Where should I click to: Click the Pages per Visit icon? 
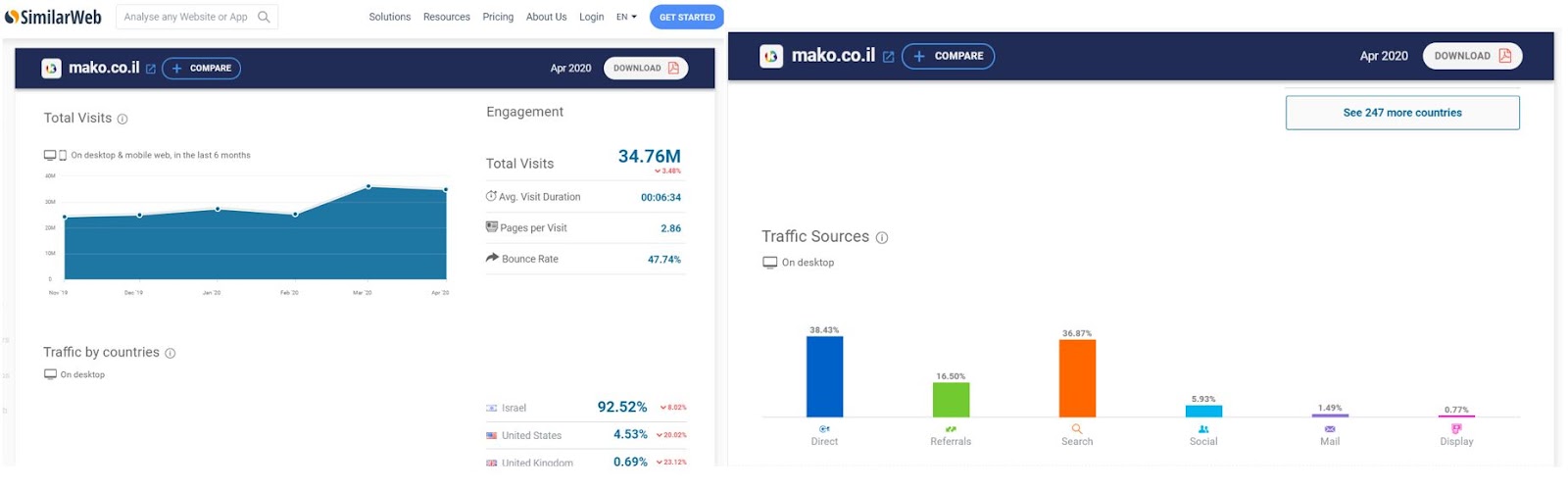pos(492,226)
